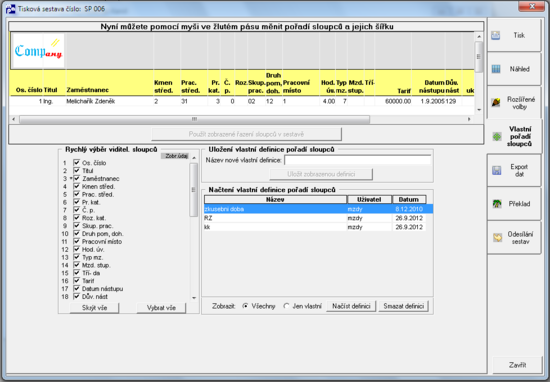Click preview horizontal scroll left arrow

(x=13, y=119)
